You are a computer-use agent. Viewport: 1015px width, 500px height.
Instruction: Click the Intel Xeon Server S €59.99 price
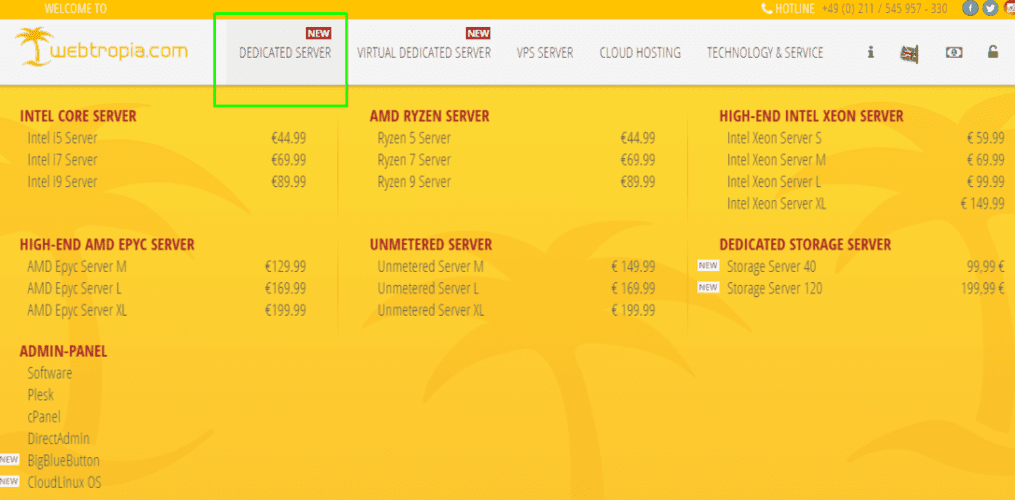[986, 138]
